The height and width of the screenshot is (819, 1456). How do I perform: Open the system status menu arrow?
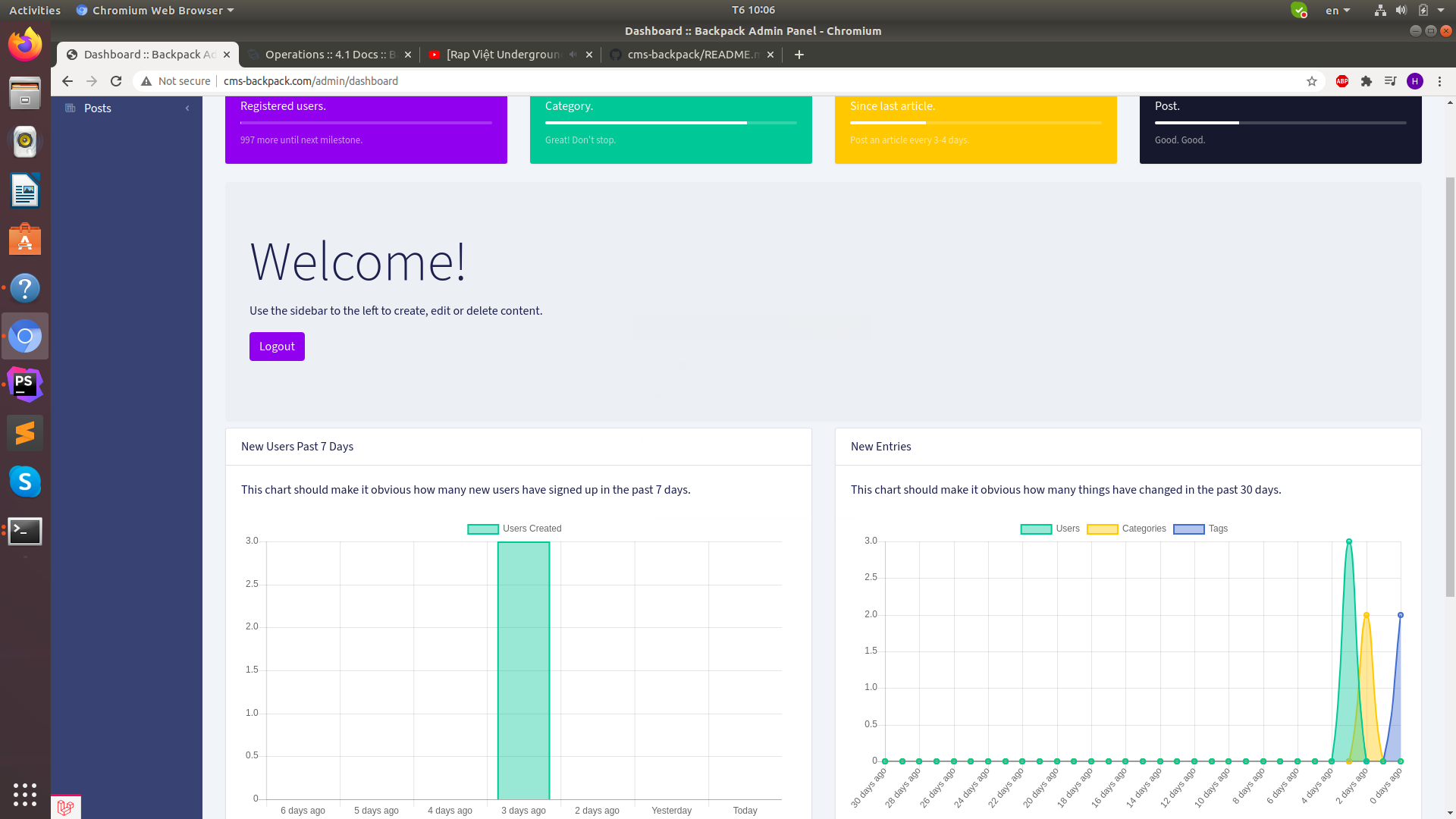tap(1441, 10)
